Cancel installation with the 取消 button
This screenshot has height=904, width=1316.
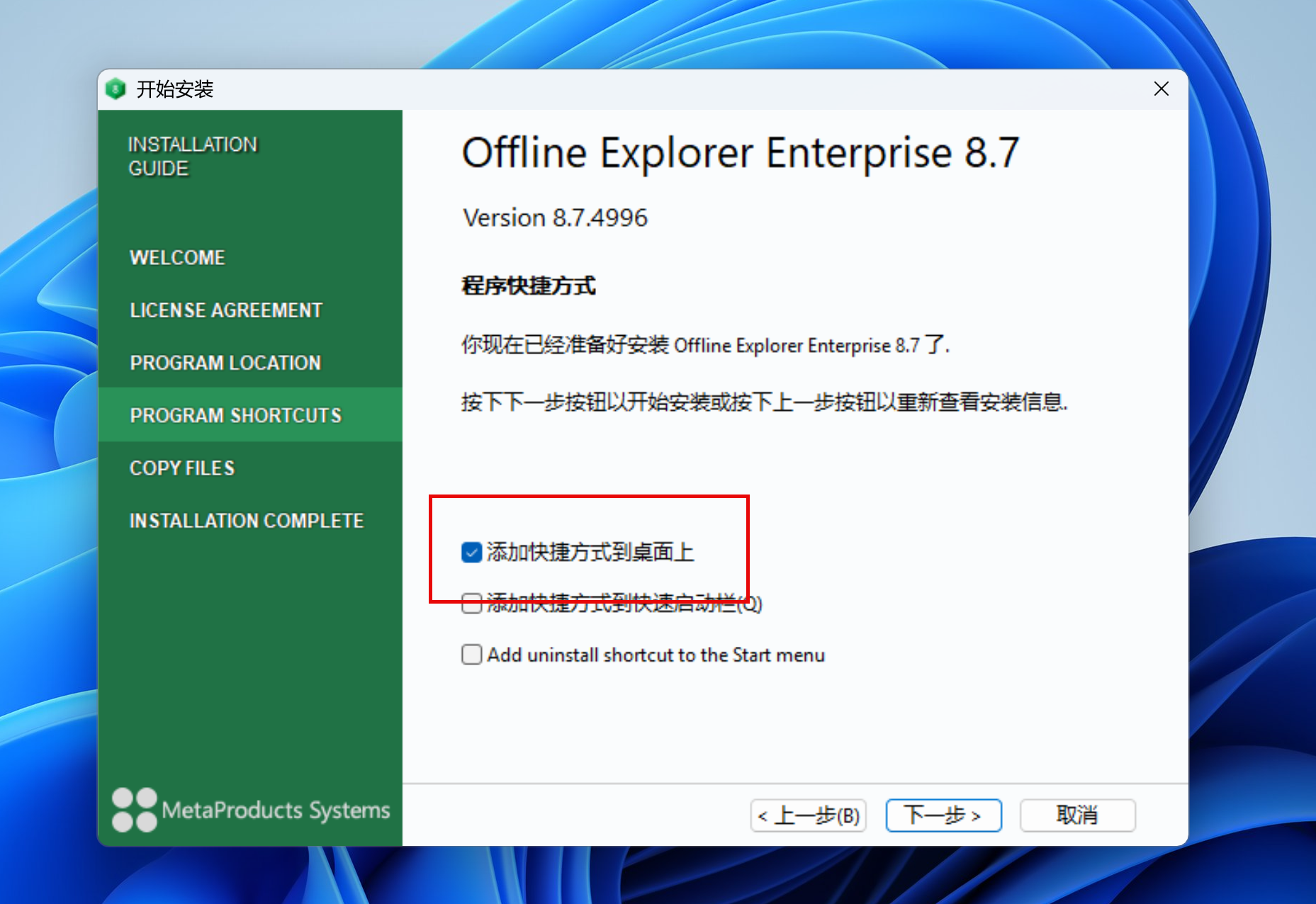[x=1077, y=815]
